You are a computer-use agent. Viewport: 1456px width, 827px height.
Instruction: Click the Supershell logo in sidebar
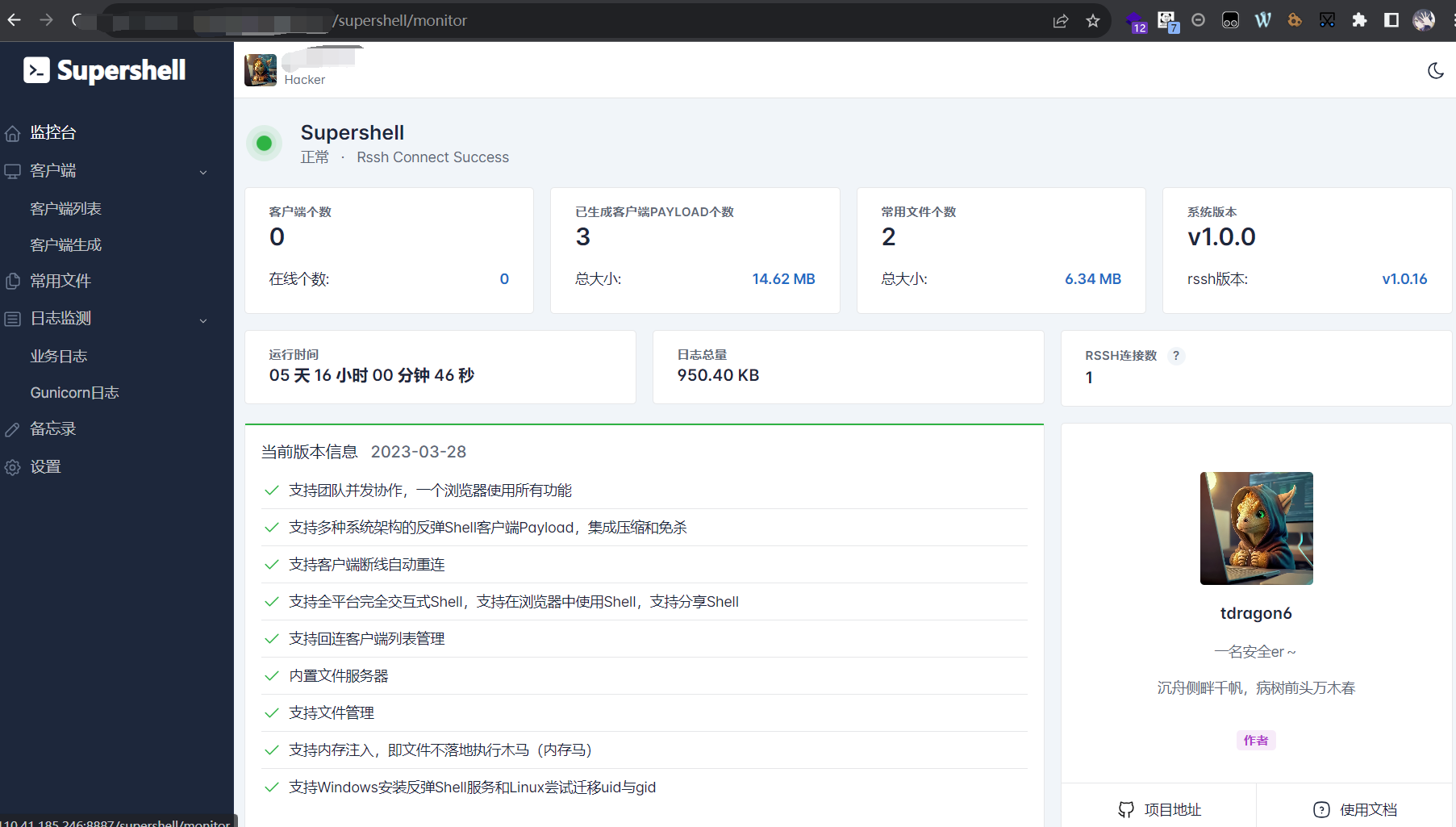point(105,70)
